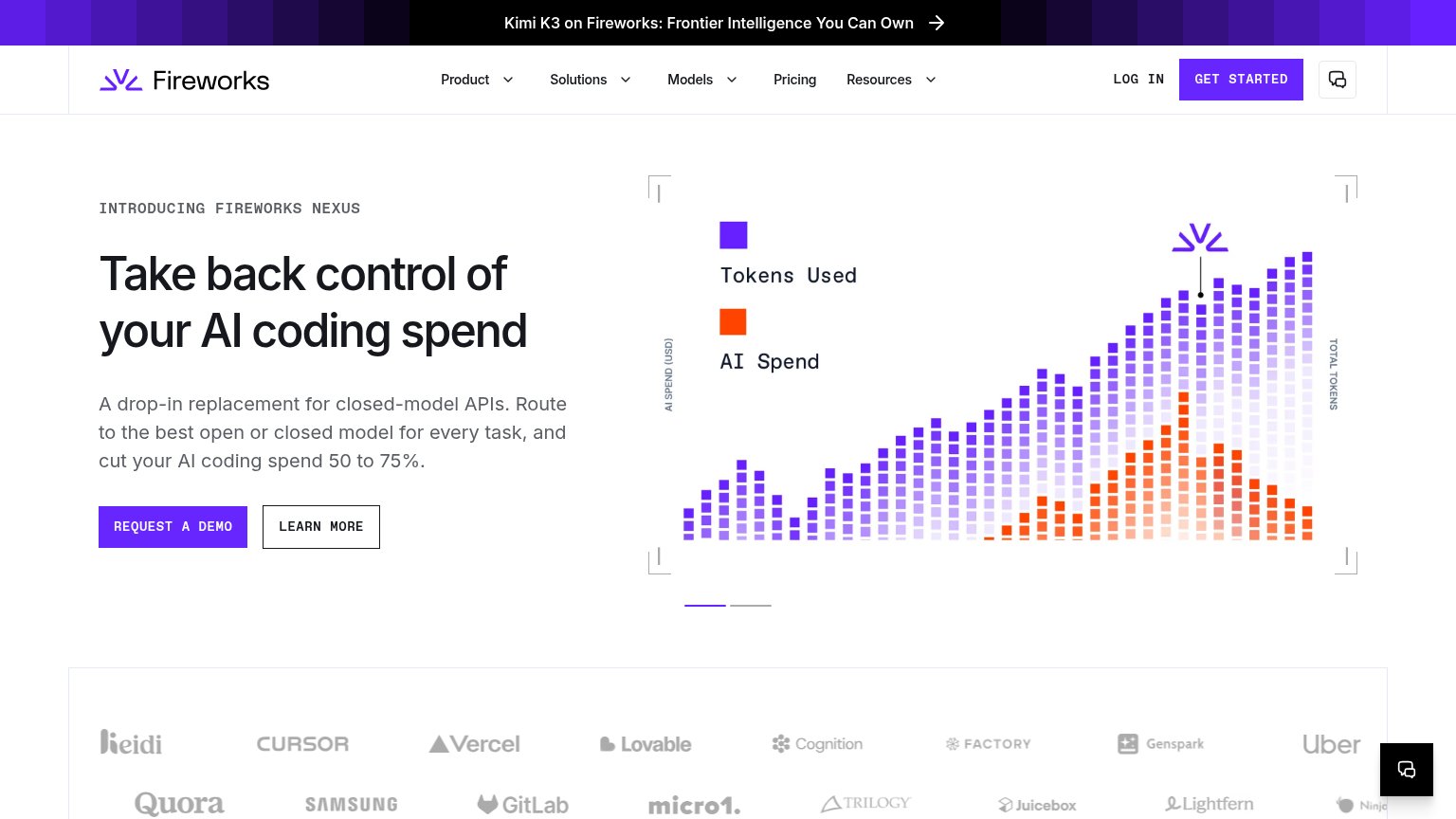Switch to the second carousel slide indicator
This screenshot has height=819, width=1456.
coord(751,605)
